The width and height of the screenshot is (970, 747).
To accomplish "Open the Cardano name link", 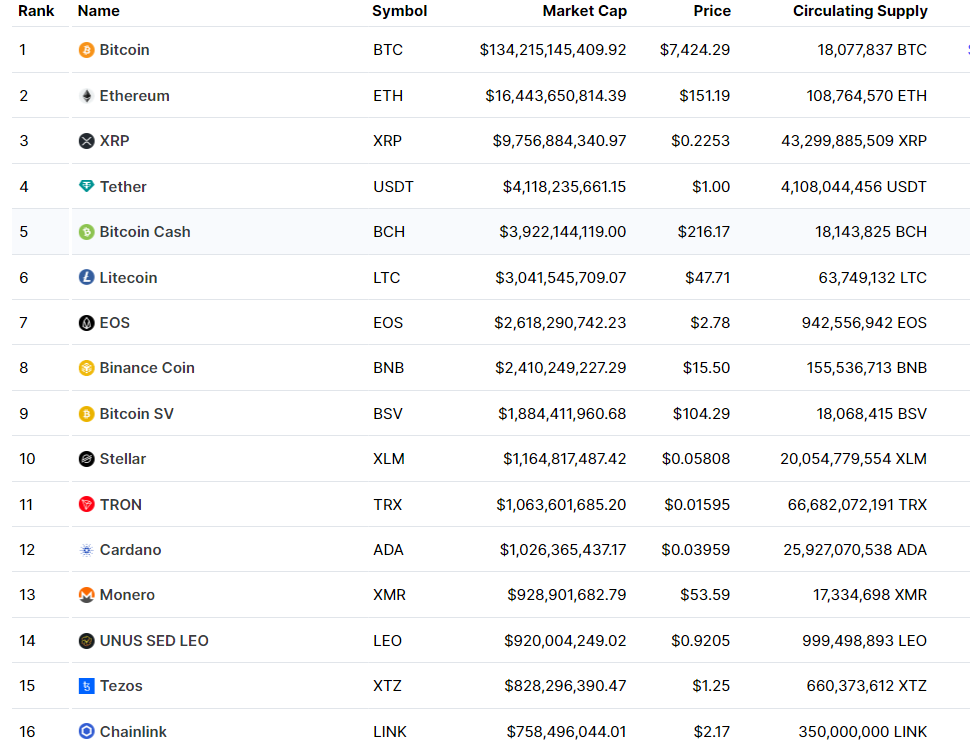I will (131, 550).
